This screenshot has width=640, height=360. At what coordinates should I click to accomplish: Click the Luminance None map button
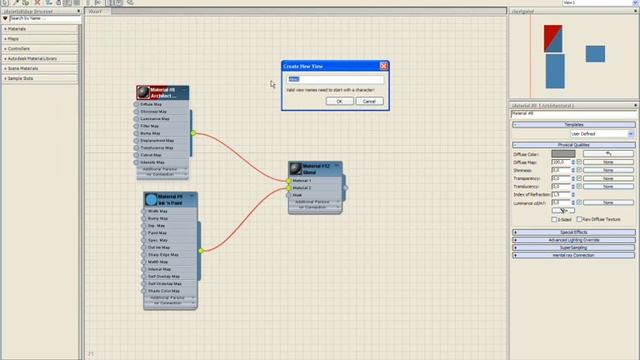coord(608,202)
